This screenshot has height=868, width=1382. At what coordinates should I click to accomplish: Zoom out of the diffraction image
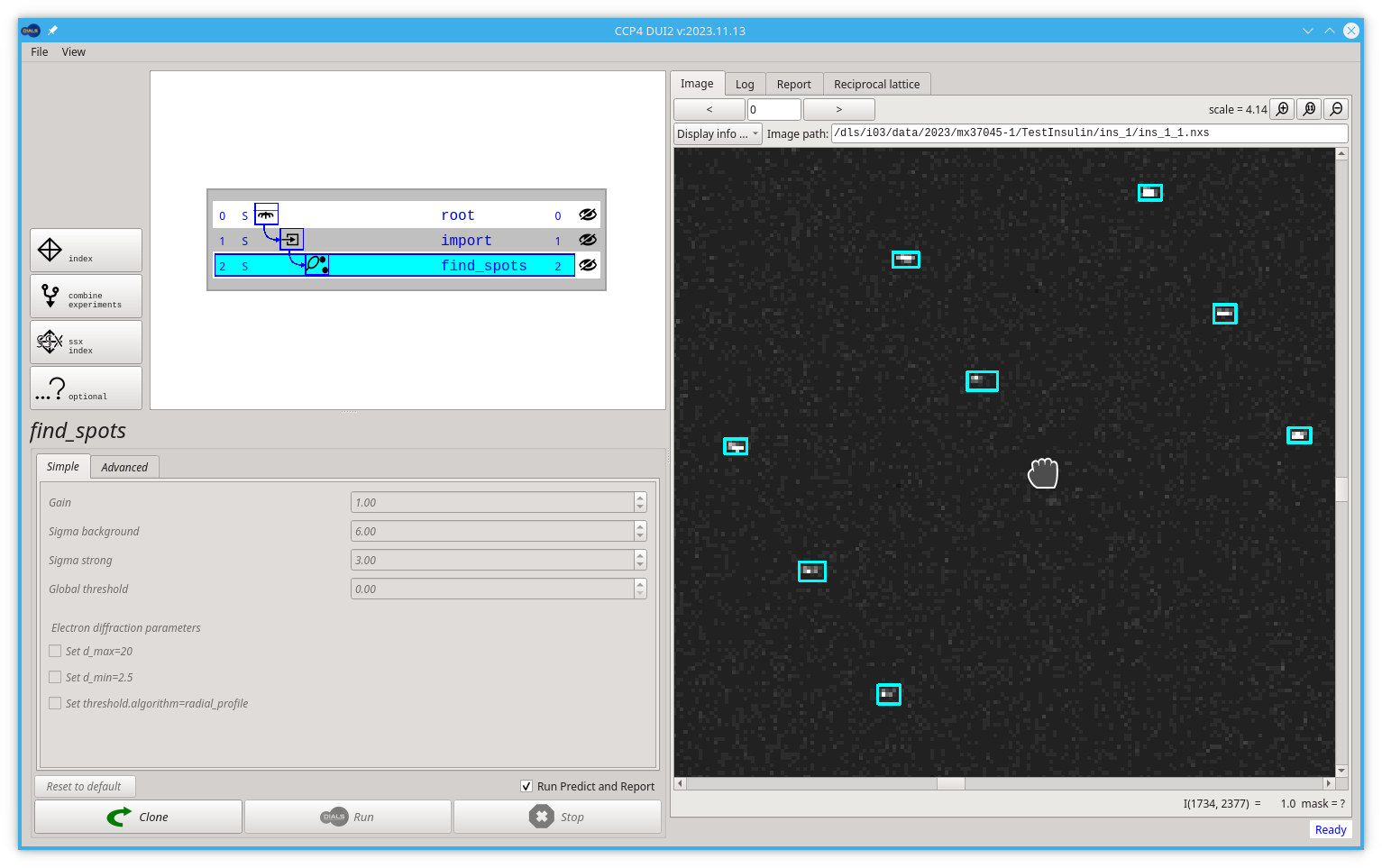pos(1337,109)
